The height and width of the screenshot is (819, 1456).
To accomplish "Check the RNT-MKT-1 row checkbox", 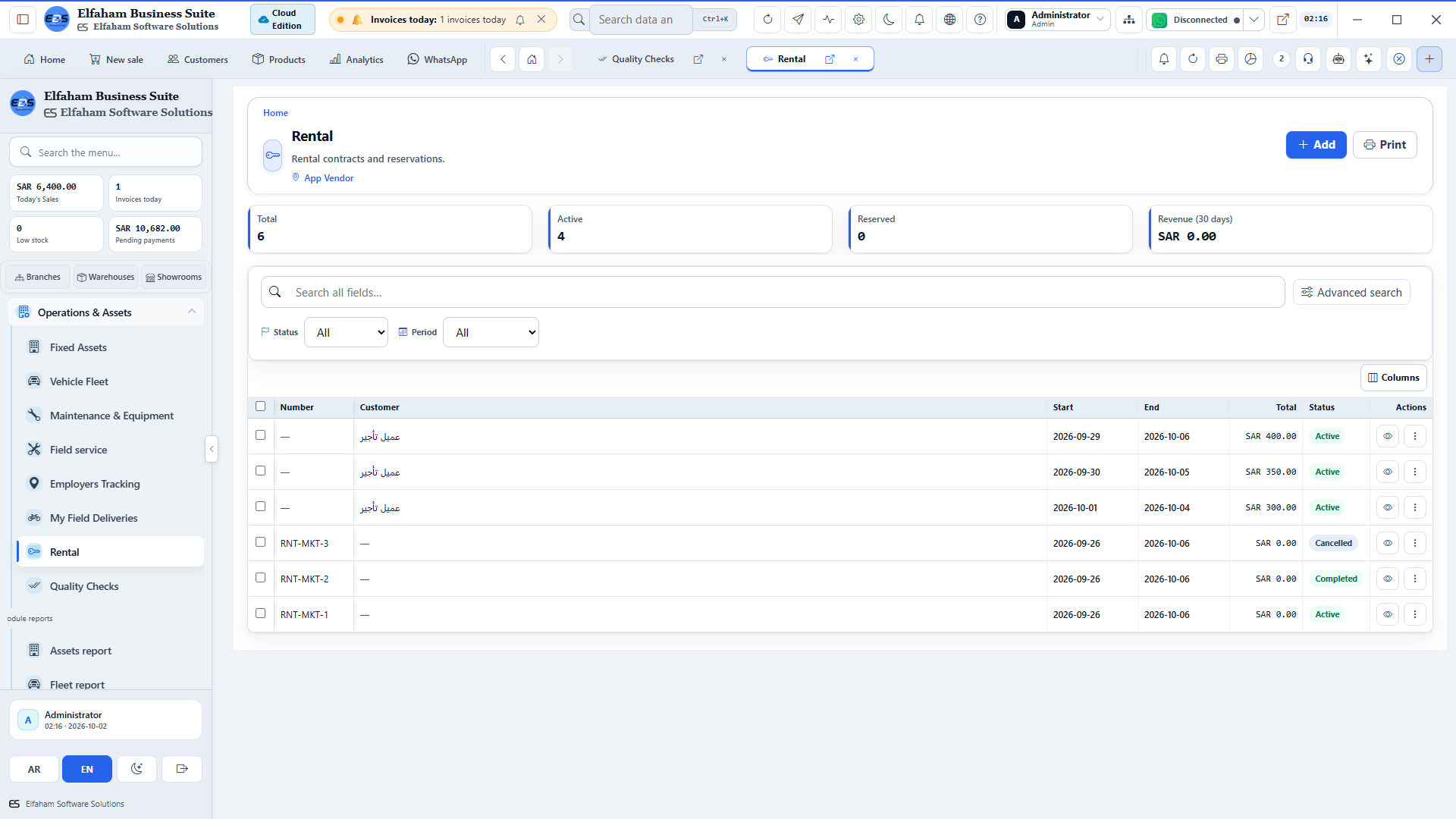I will pos(260,613).
